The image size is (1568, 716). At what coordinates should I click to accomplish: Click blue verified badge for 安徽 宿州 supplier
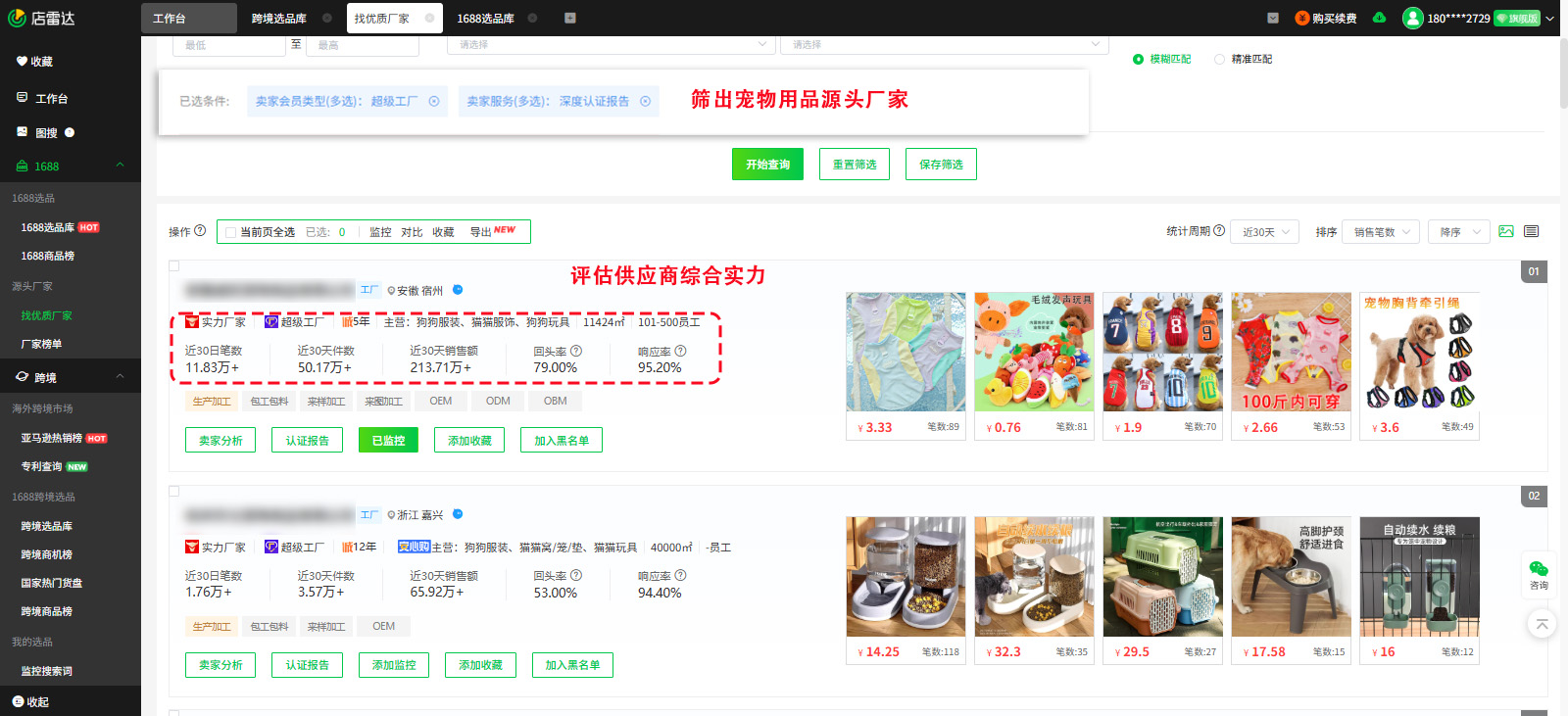[x=458, y=290]
